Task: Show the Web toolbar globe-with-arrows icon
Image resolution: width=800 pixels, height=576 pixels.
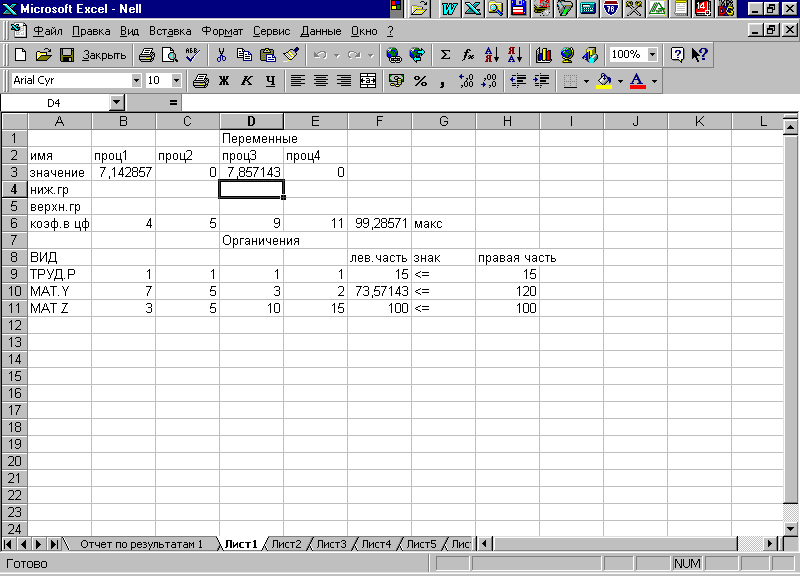Action: [x=417, y=55]
